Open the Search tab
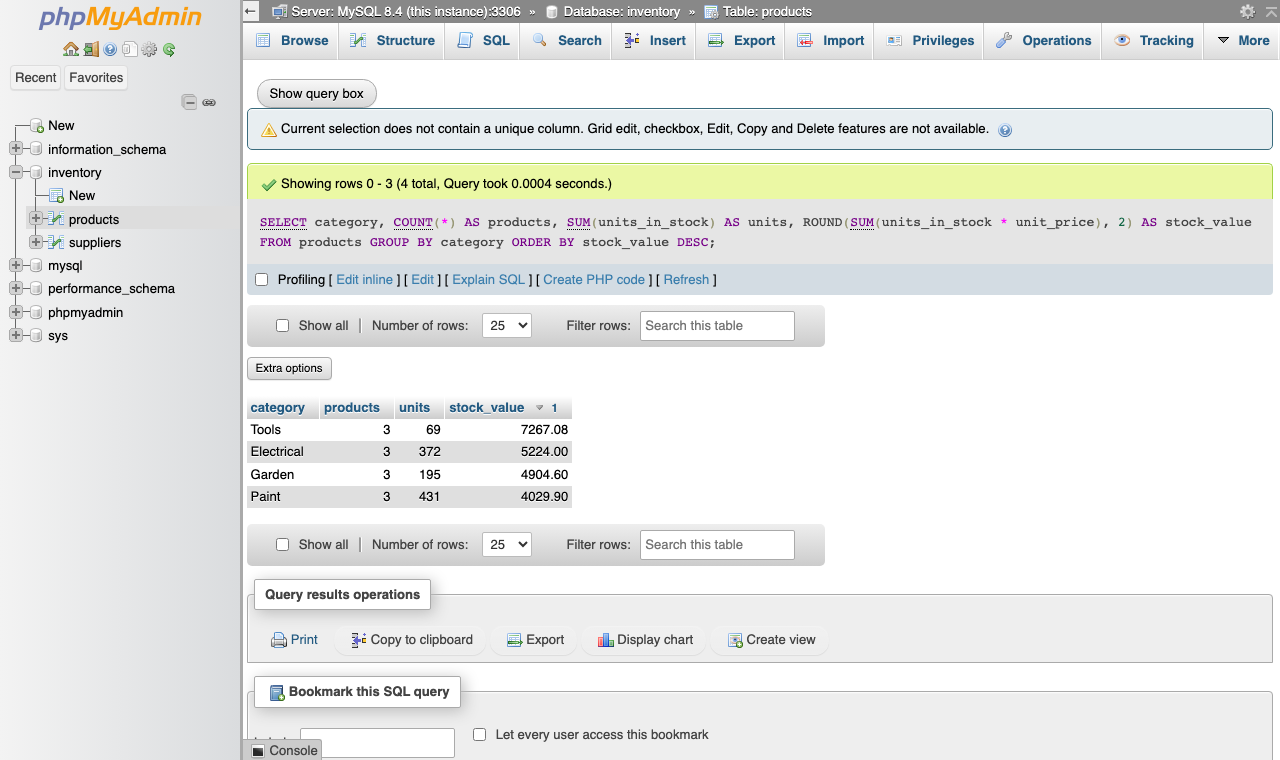 coord(566,41)
